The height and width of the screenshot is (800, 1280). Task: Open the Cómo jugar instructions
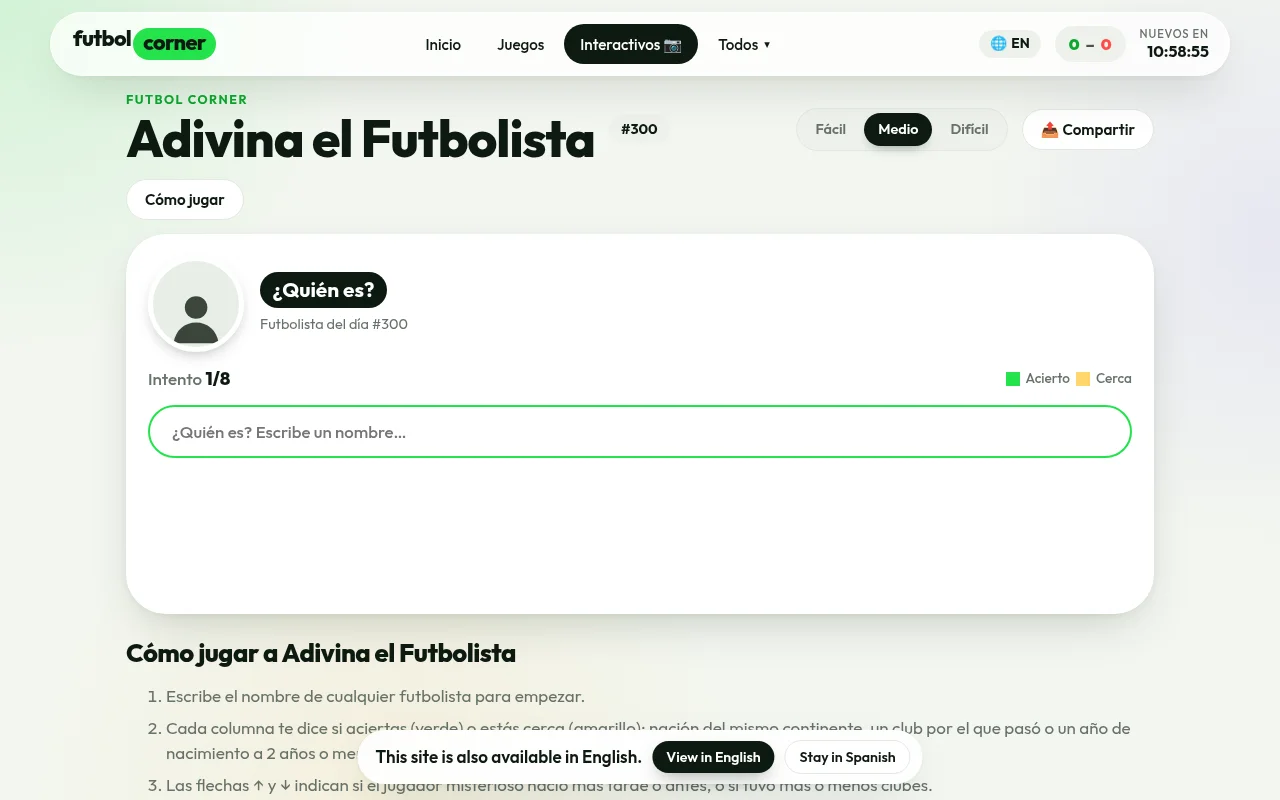[185, 199]
